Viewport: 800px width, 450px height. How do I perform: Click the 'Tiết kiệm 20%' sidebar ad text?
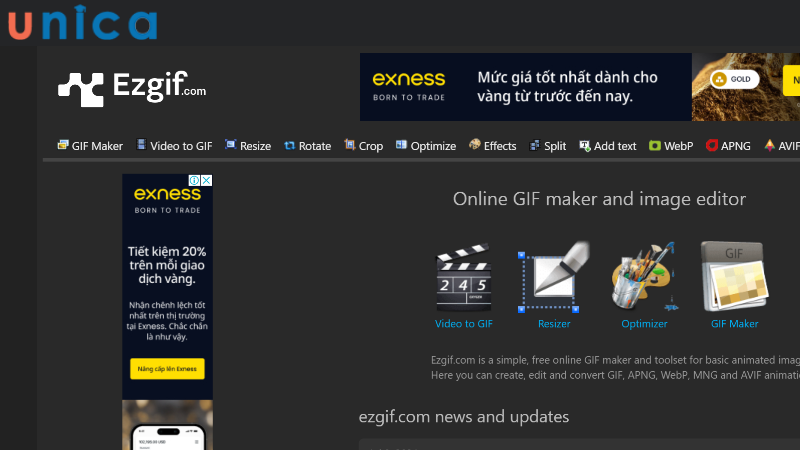click(x=167, y=265)
